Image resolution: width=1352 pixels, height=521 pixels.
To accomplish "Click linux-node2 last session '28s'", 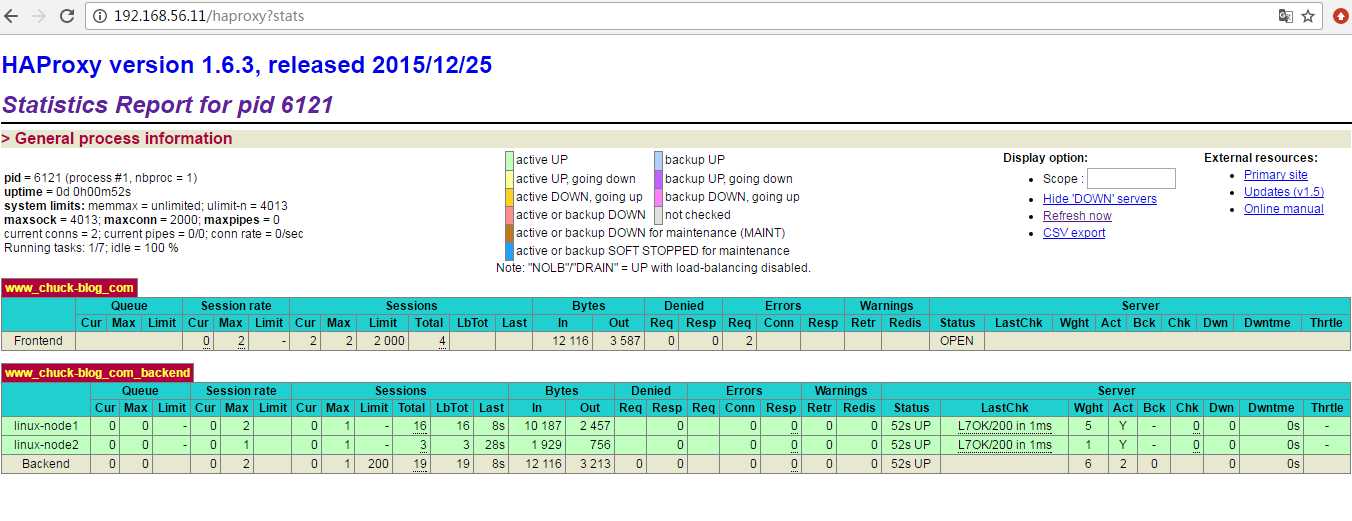I will click(x=491, y=445).
